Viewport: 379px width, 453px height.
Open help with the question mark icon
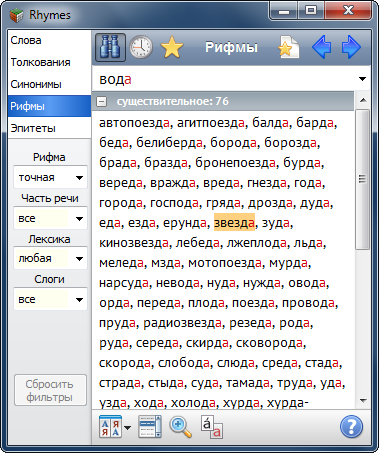click(x=351, y=427)
